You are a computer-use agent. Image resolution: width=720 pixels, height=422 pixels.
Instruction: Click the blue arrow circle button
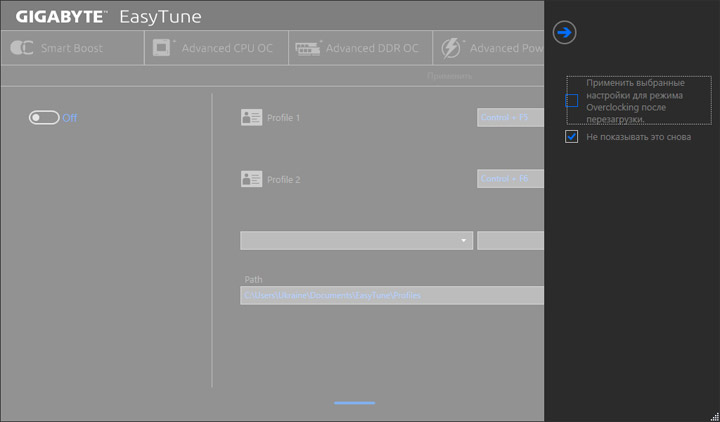coord(564,33)
